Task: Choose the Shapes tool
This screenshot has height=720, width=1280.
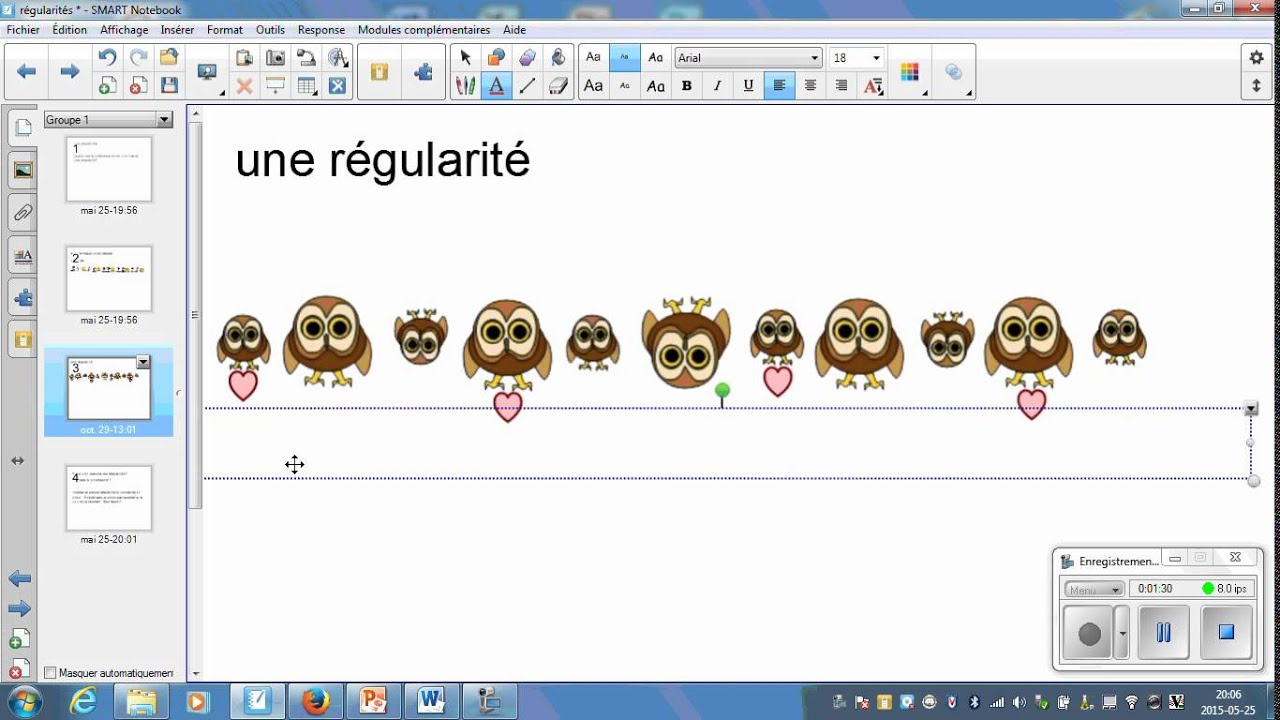Action: [x=496, y=57]
